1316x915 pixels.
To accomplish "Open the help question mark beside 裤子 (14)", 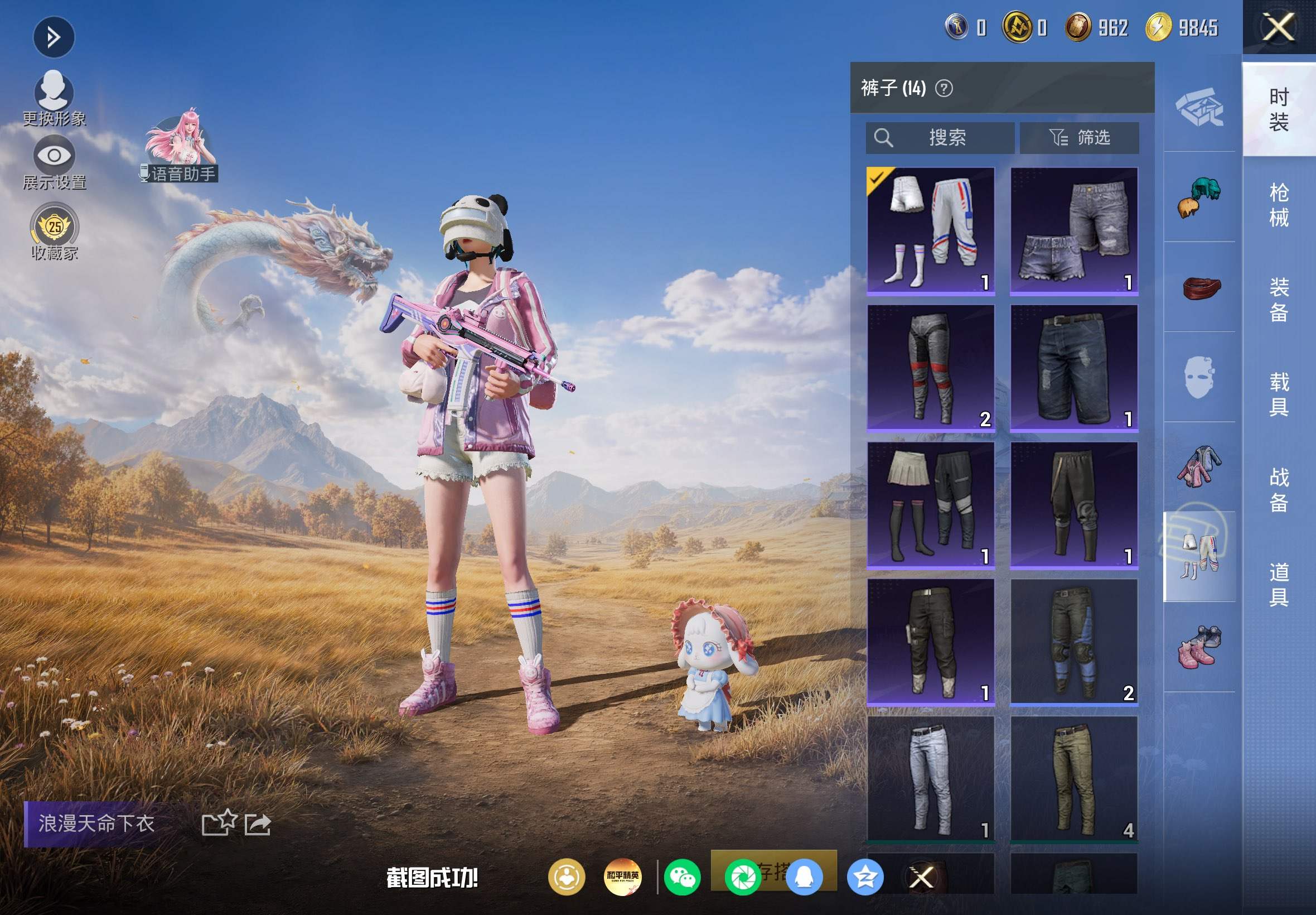I will 944,88.
